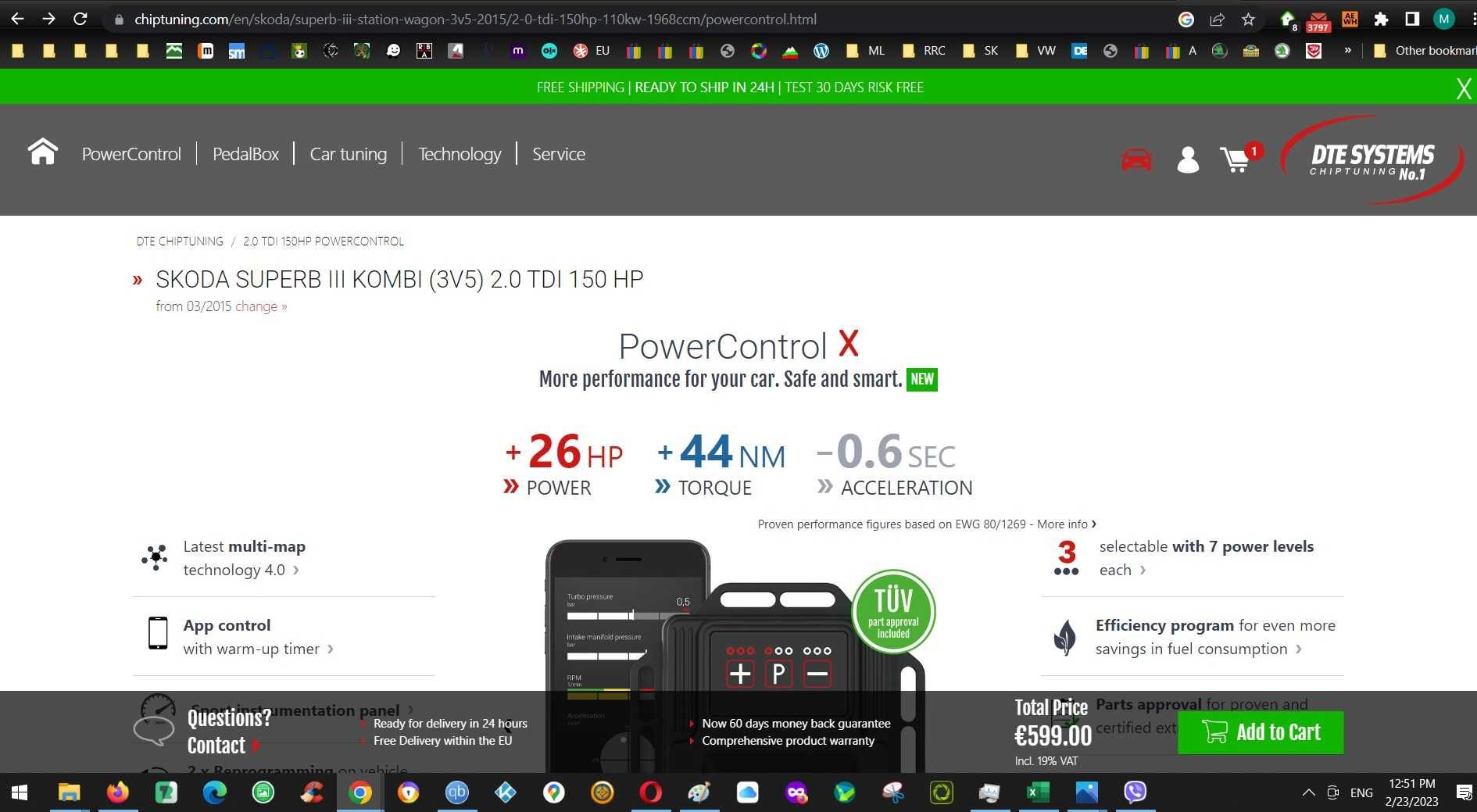Open the ML bookmarks folder

(866, 51)
